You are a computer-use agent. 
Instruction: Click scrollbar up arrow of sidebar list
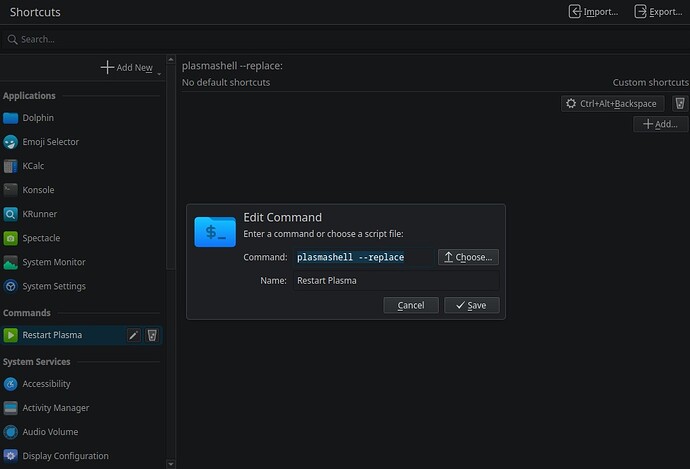click(x=171, y=59)
